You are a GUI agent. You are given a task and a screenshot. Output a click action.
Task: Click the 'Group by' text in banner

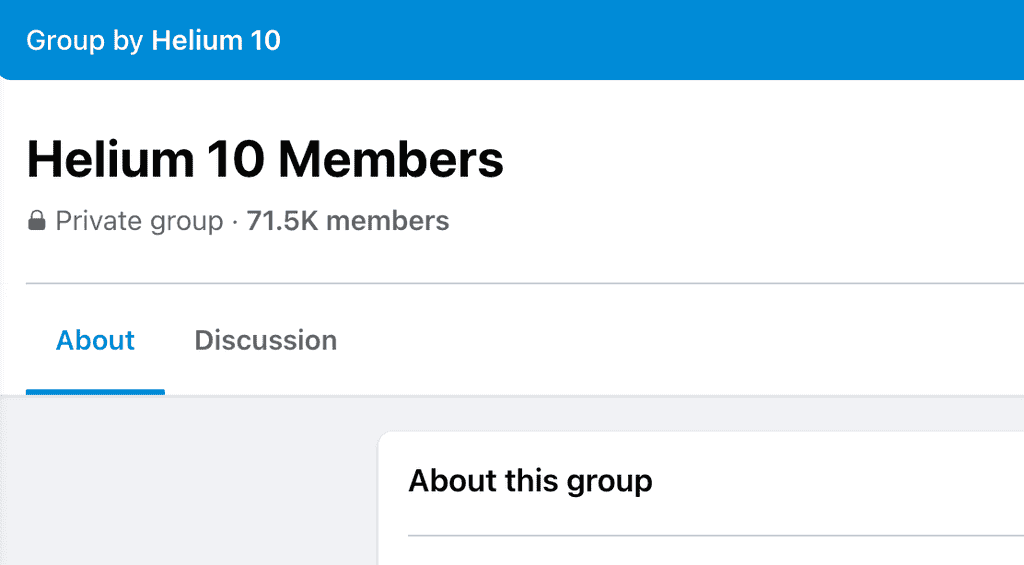coord(84,40)
